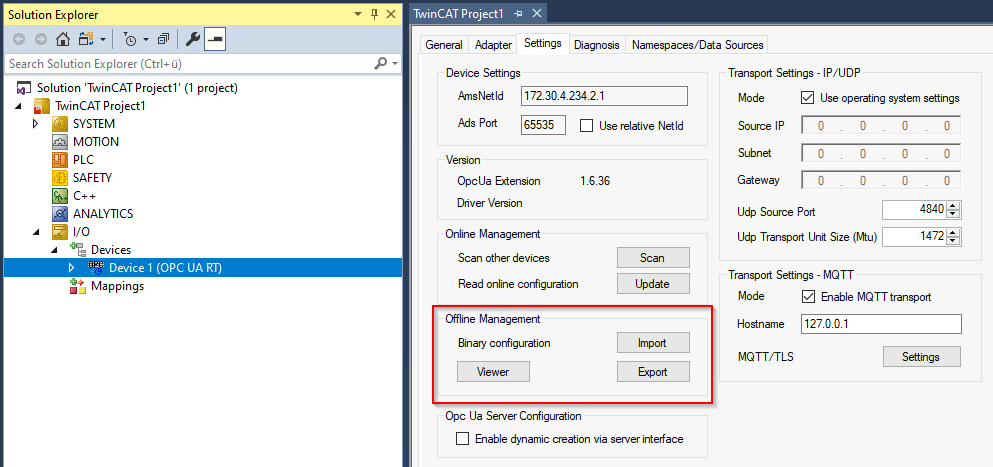Click the Home icon in Solution Explorer toolbar
Screen dimensions: 993x467
coord(63,40)
